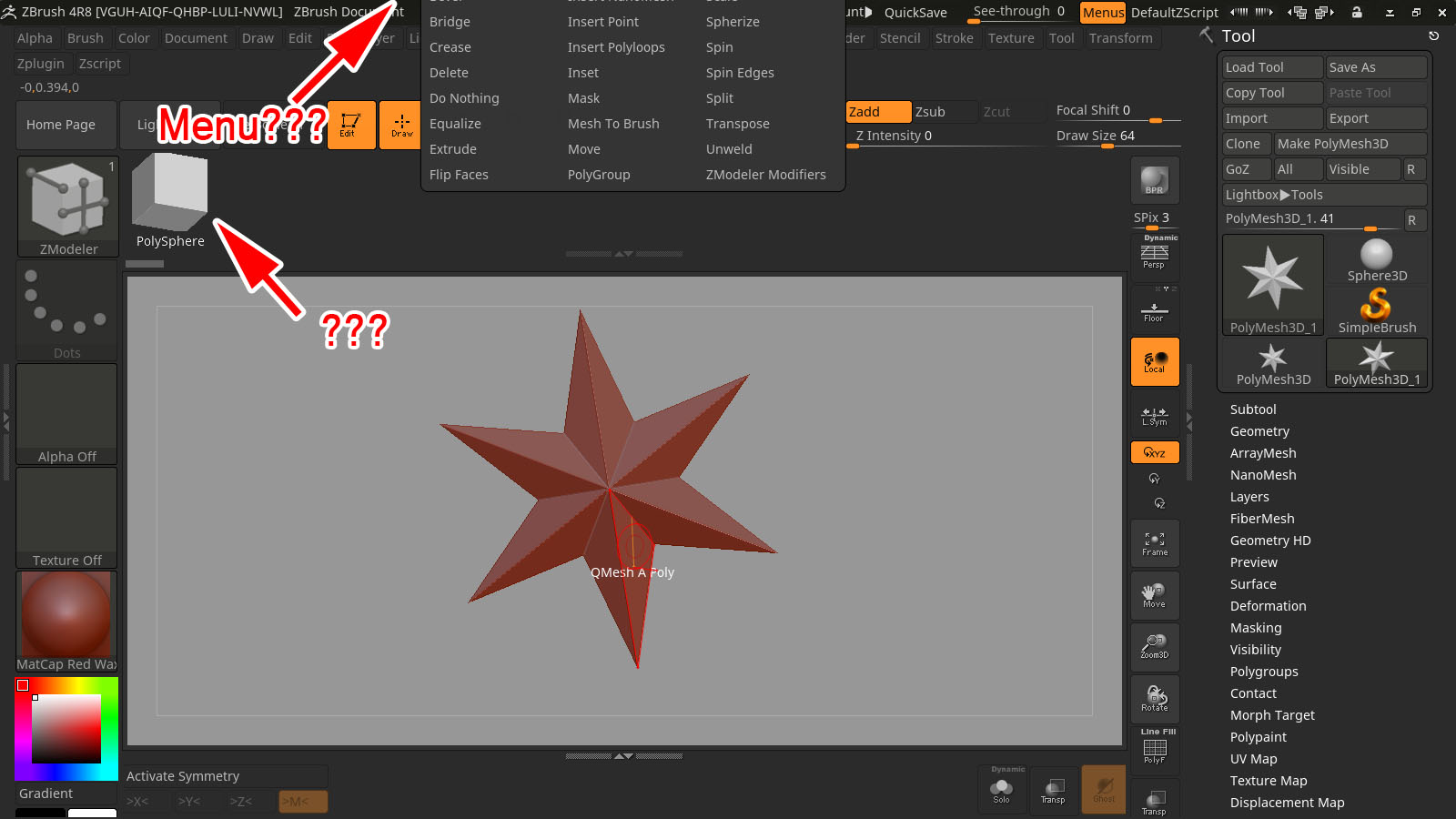Viewport: 1456px width, 819px height.
Task: Toggle the Menus button
Action: [1103, 12]
